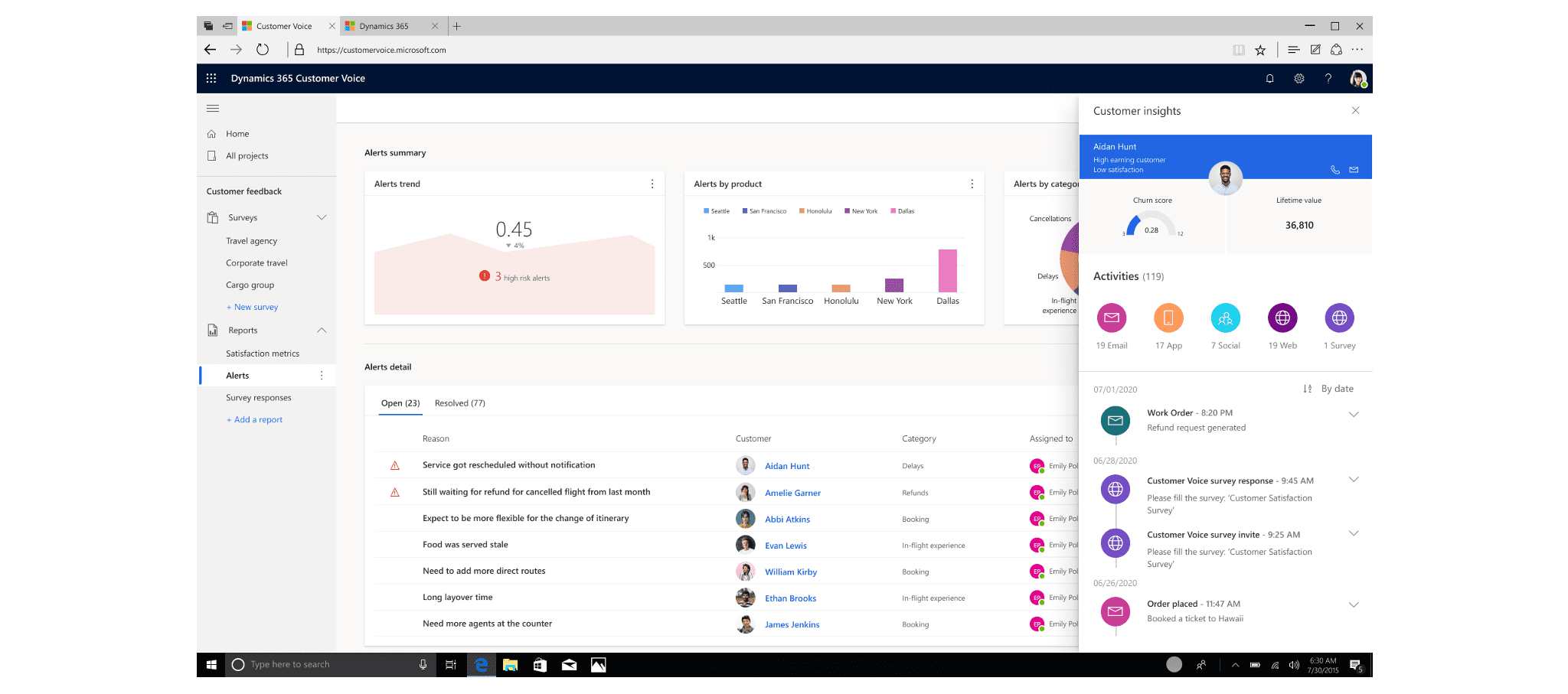Click the Seattle legend color swatch
1568x694 pixels.
click(706, 211)
